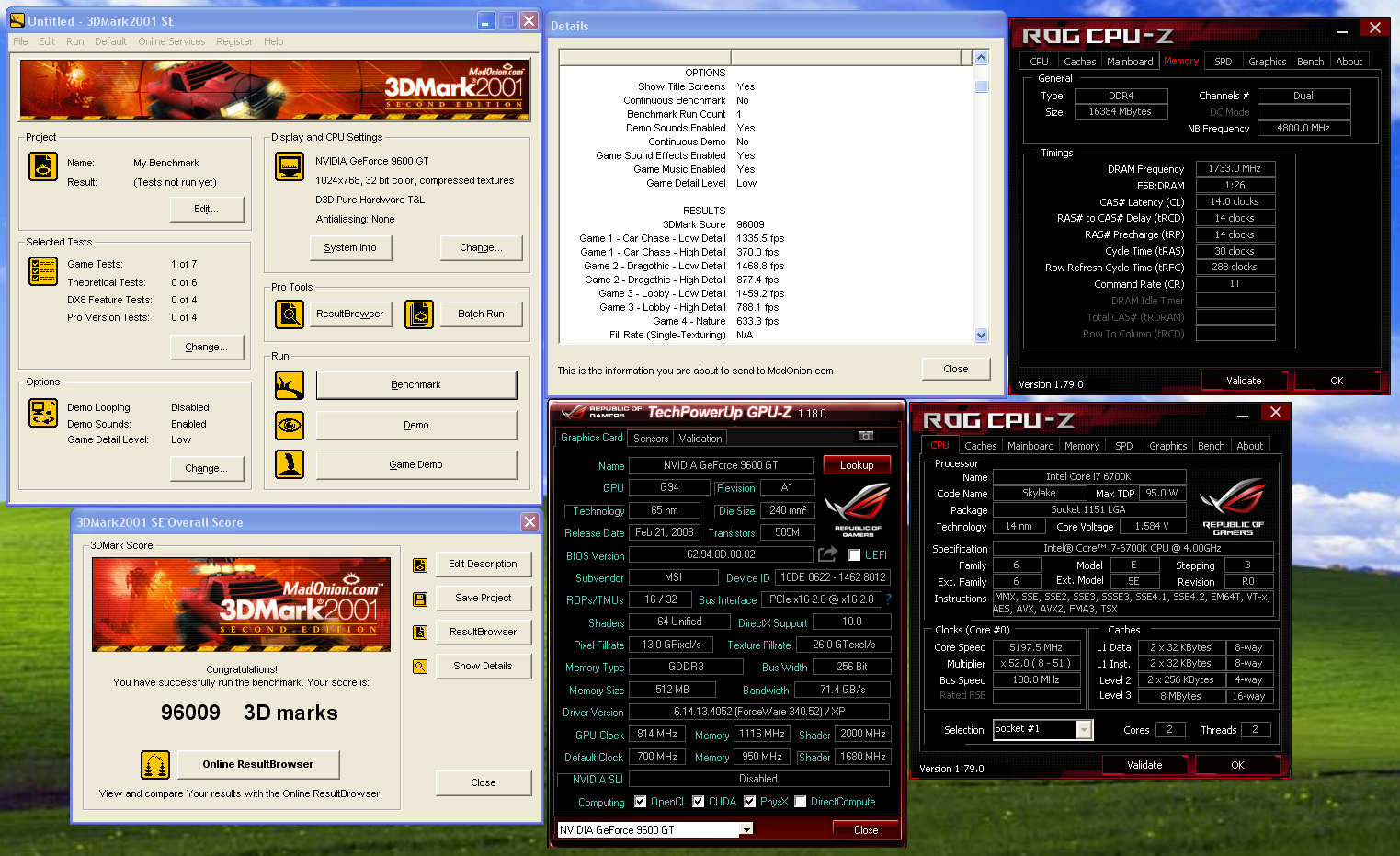Toggle the OpenCL computing checkbox
The image size is (1400, 856).
point(641,802)
